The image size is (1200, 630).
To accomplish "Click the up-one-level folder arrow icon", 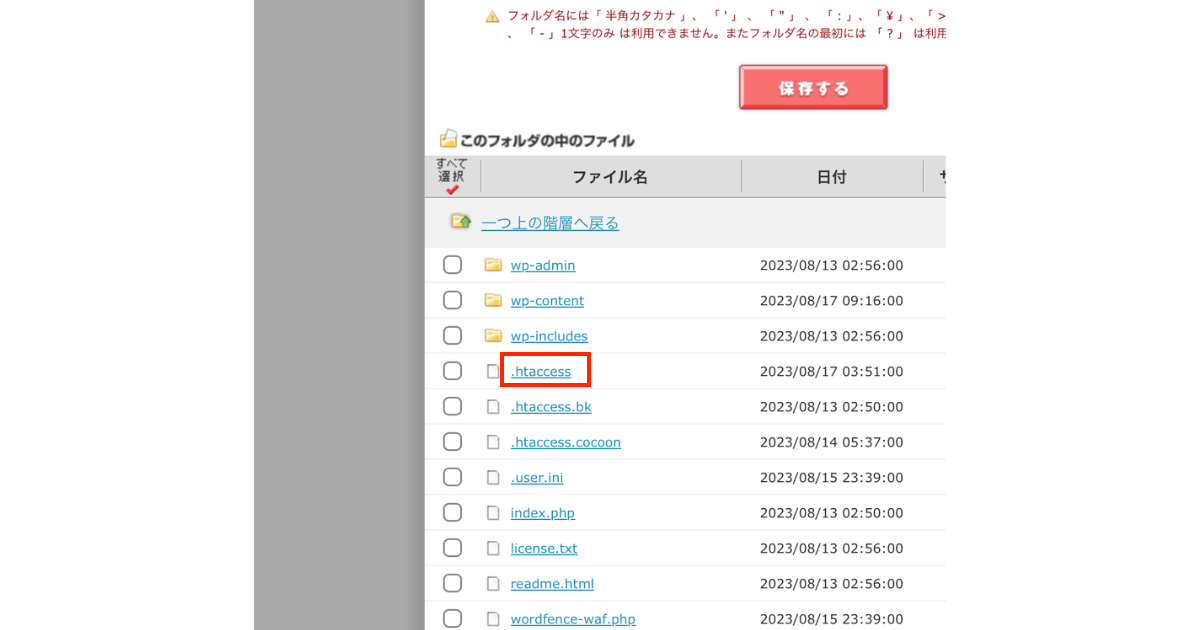I will 460,222.
